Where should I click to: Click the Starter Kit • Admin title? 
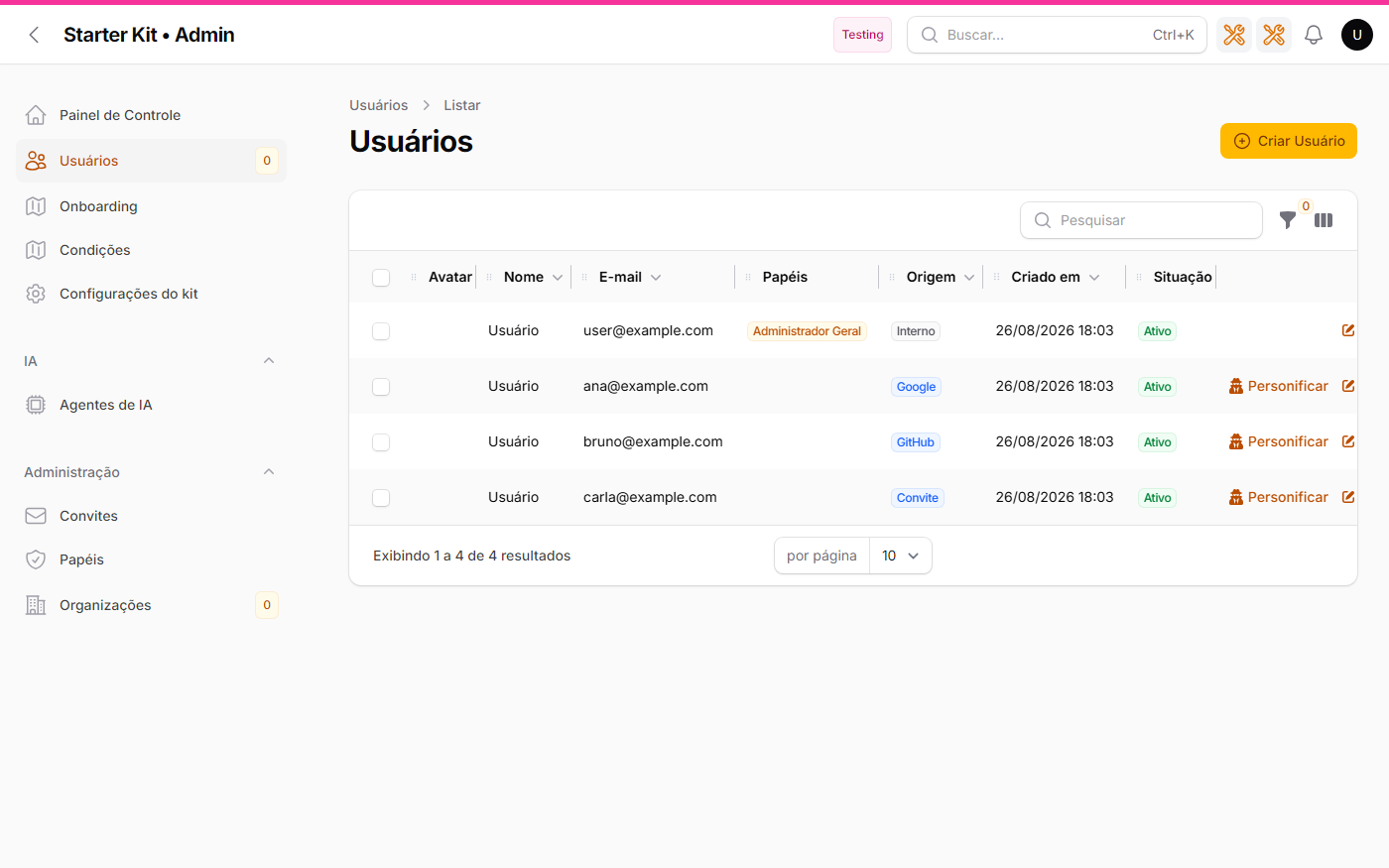(x=149, y=35)
